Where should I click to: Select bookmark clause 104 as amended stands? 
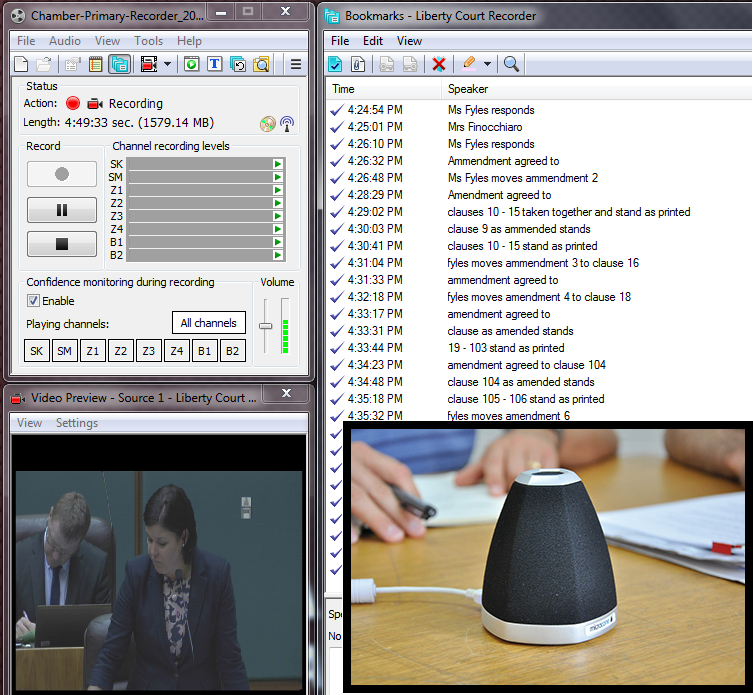[x=539, y=382]
